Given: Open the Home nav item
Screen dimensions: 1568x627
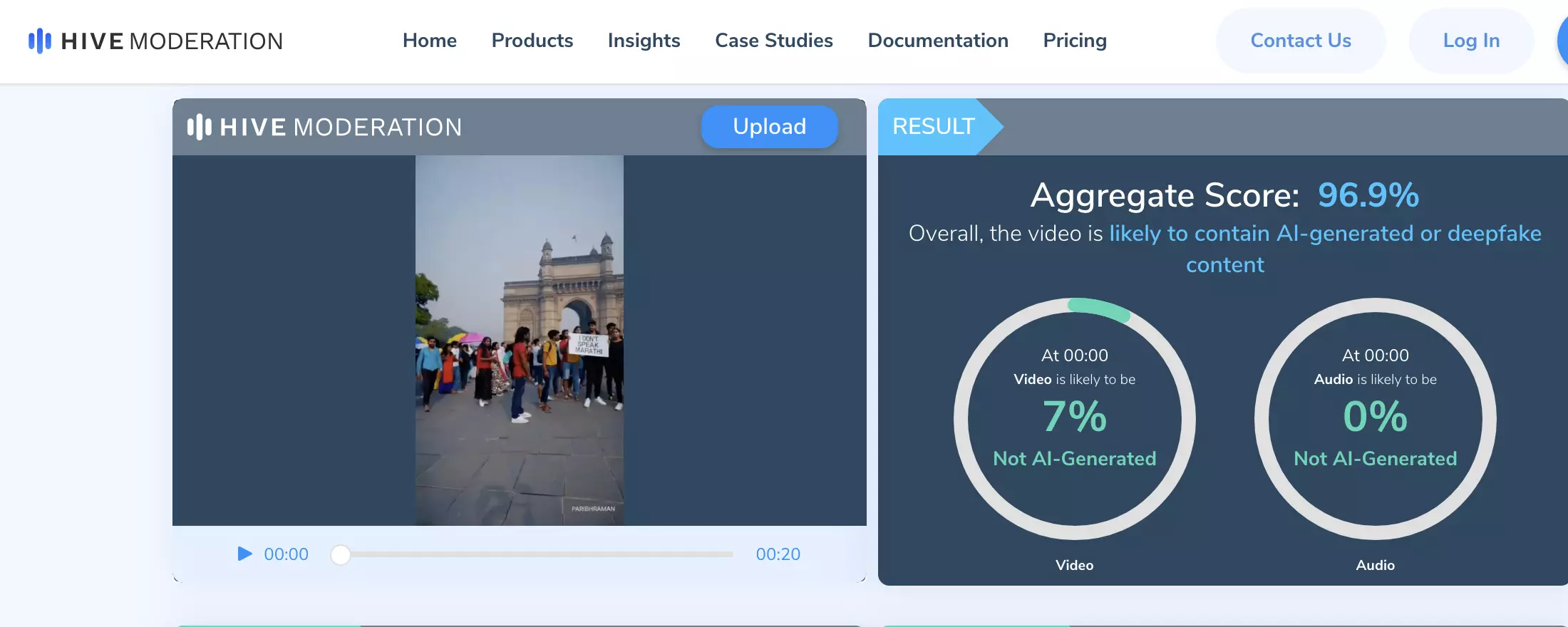Looking at the screenshot, I should pyautogui.click(x=430, y=41).
